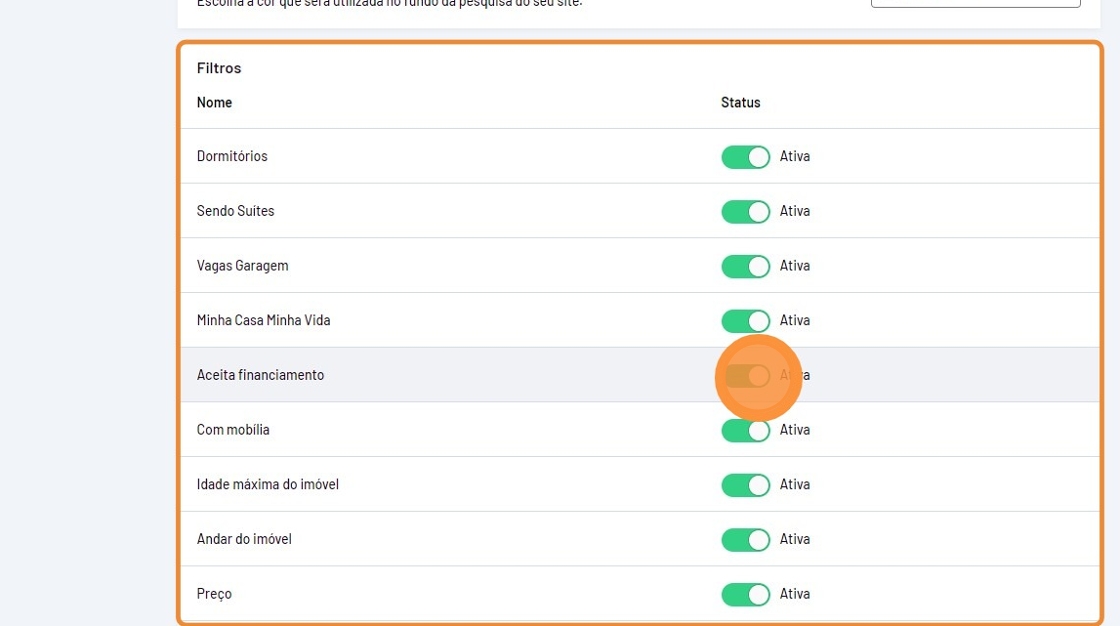Screen dimensions: 1120x626
Task: Select the Dormitórios row name
Action: [232, 157]
